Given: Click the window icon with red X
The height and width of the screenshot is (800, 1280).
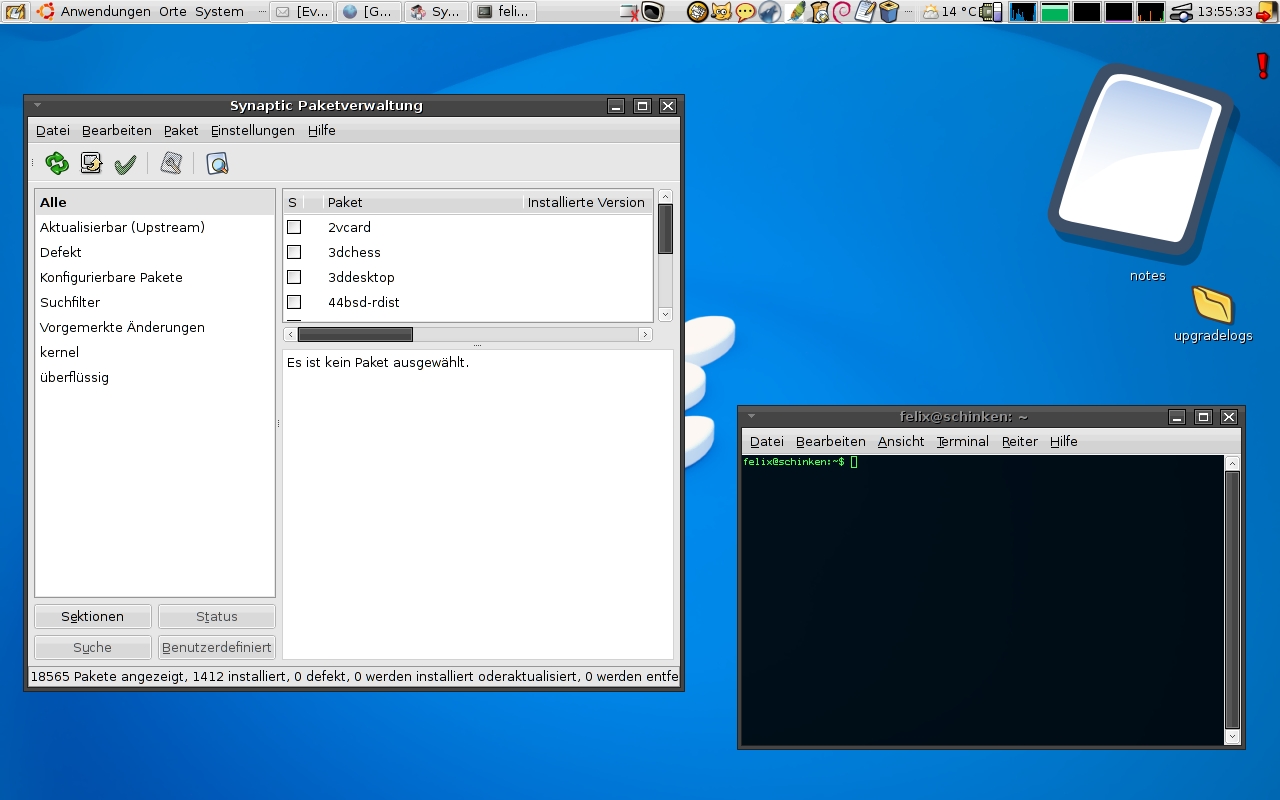Looking at the screenshot, I should [x=629, y=12].
